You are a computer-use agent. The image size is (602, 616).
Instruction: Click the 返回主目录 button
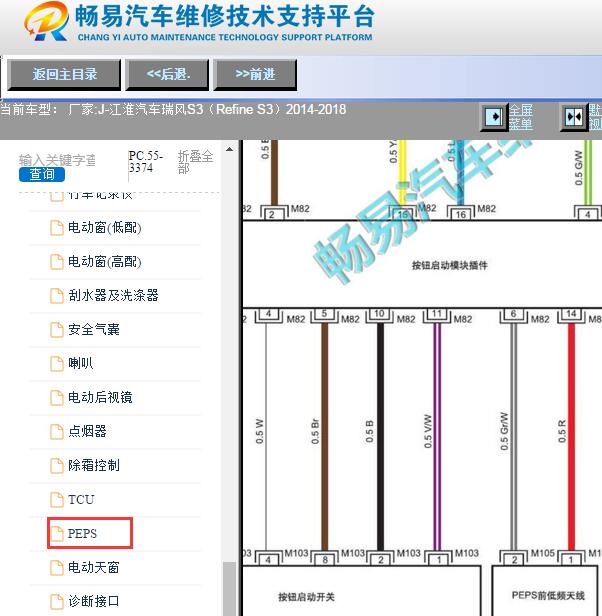point(64,75)
